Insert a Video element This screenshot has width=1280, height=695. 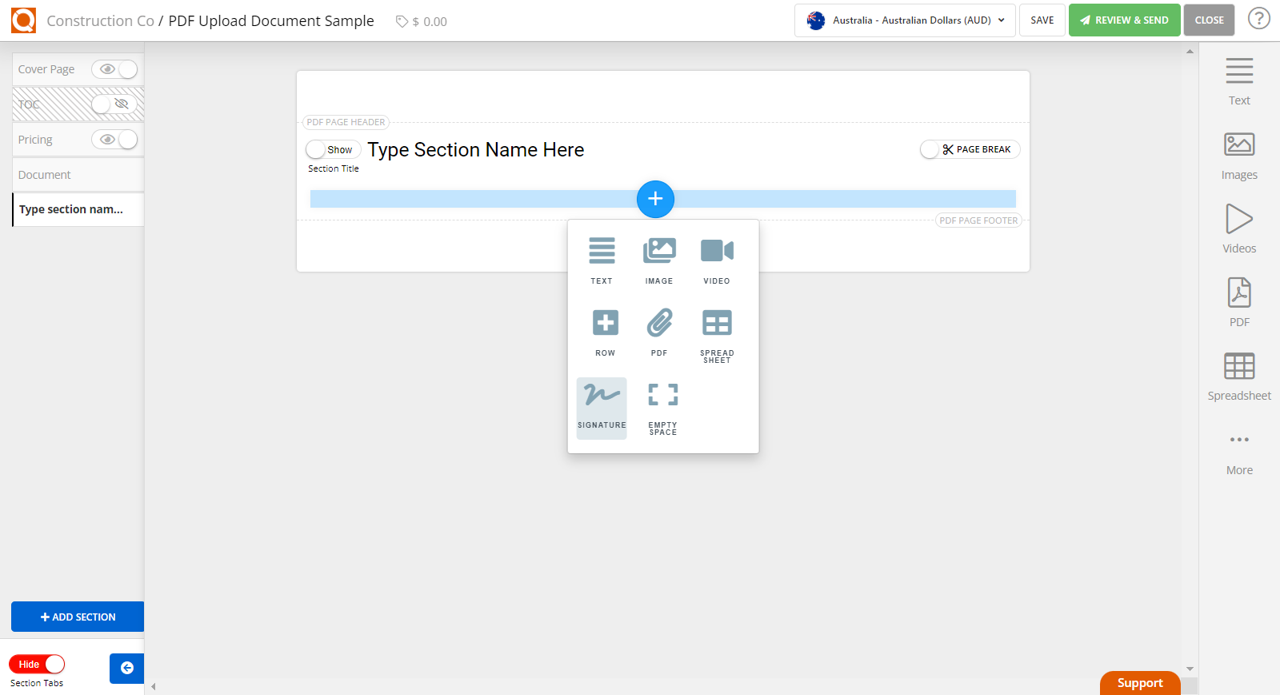click(x=716, y=258)
